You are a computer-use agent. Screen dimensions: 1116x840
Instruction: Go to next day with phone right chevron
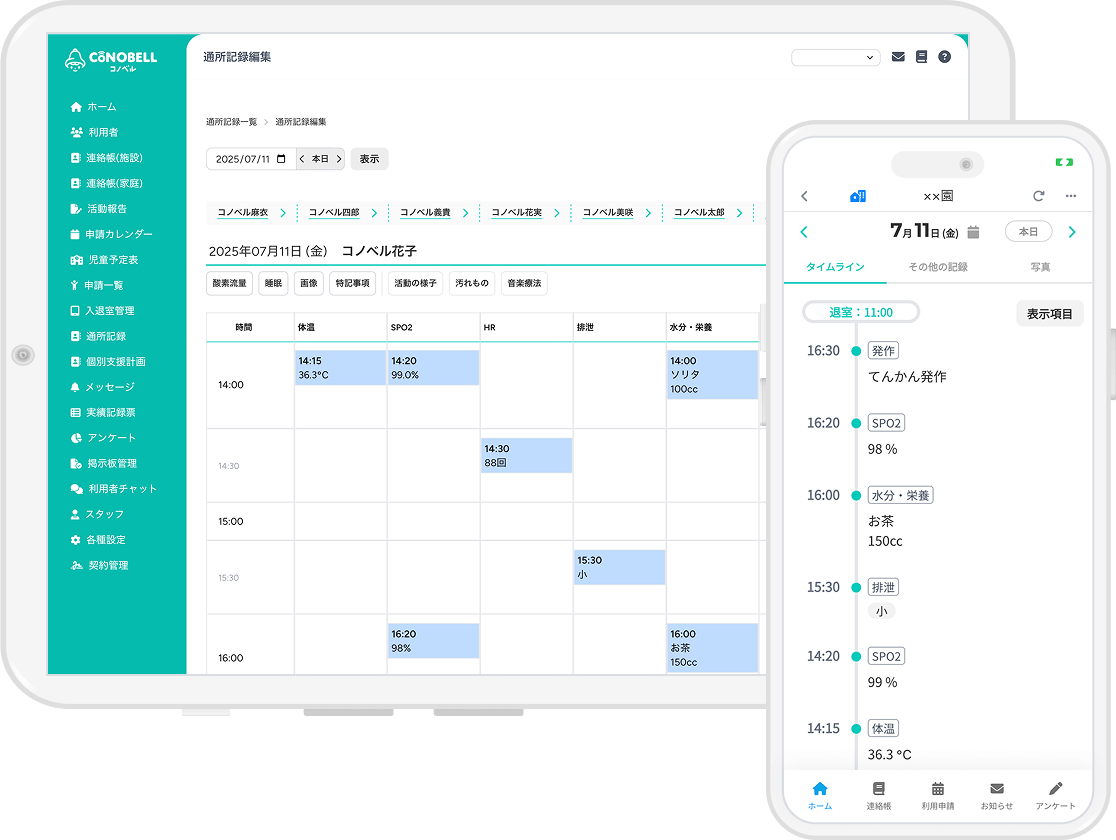[1072, 232]
